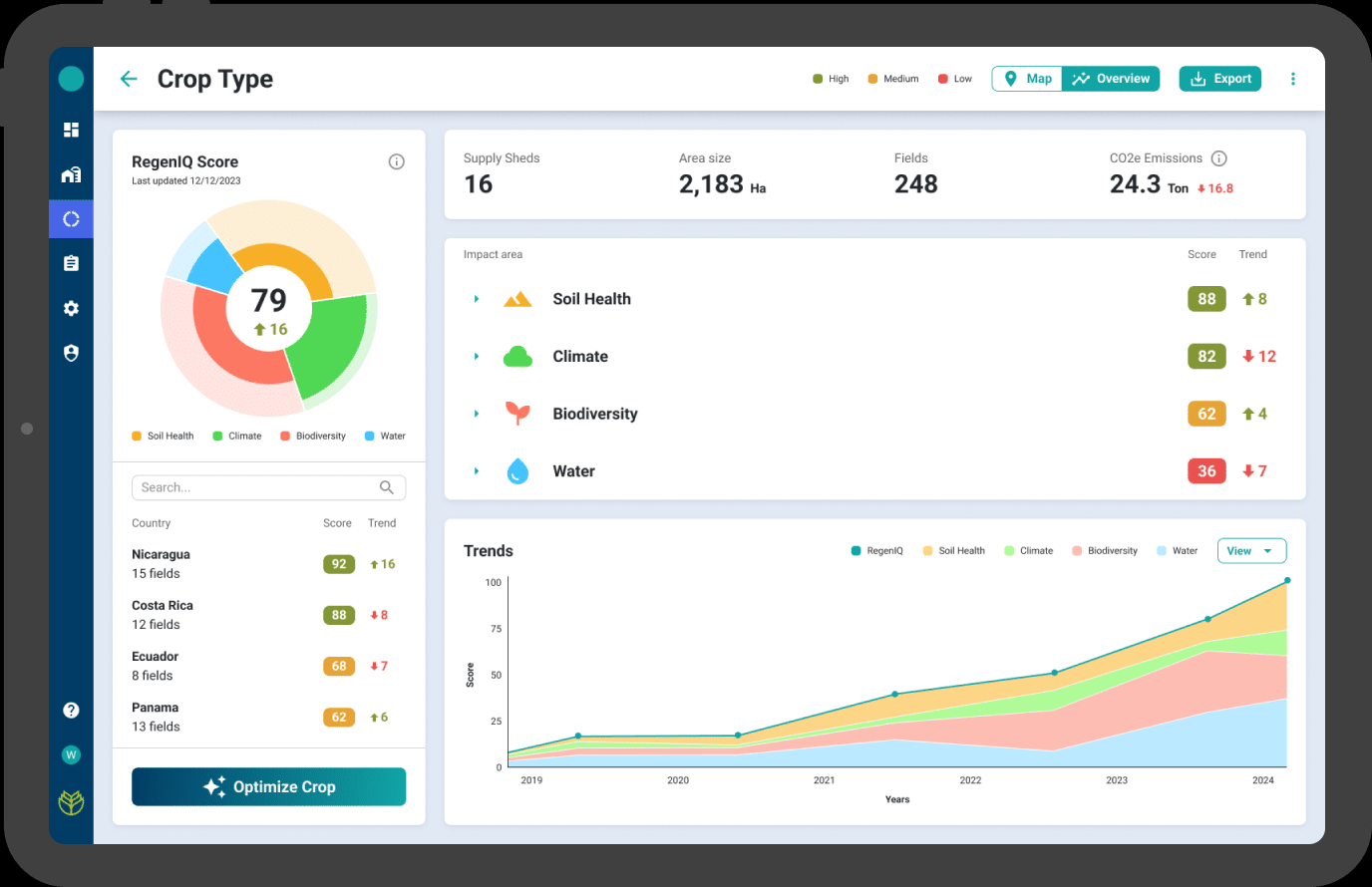Click the Supply Sheds value 16
The width and height of the screenshot is (1372, 887).
[479, 184]
